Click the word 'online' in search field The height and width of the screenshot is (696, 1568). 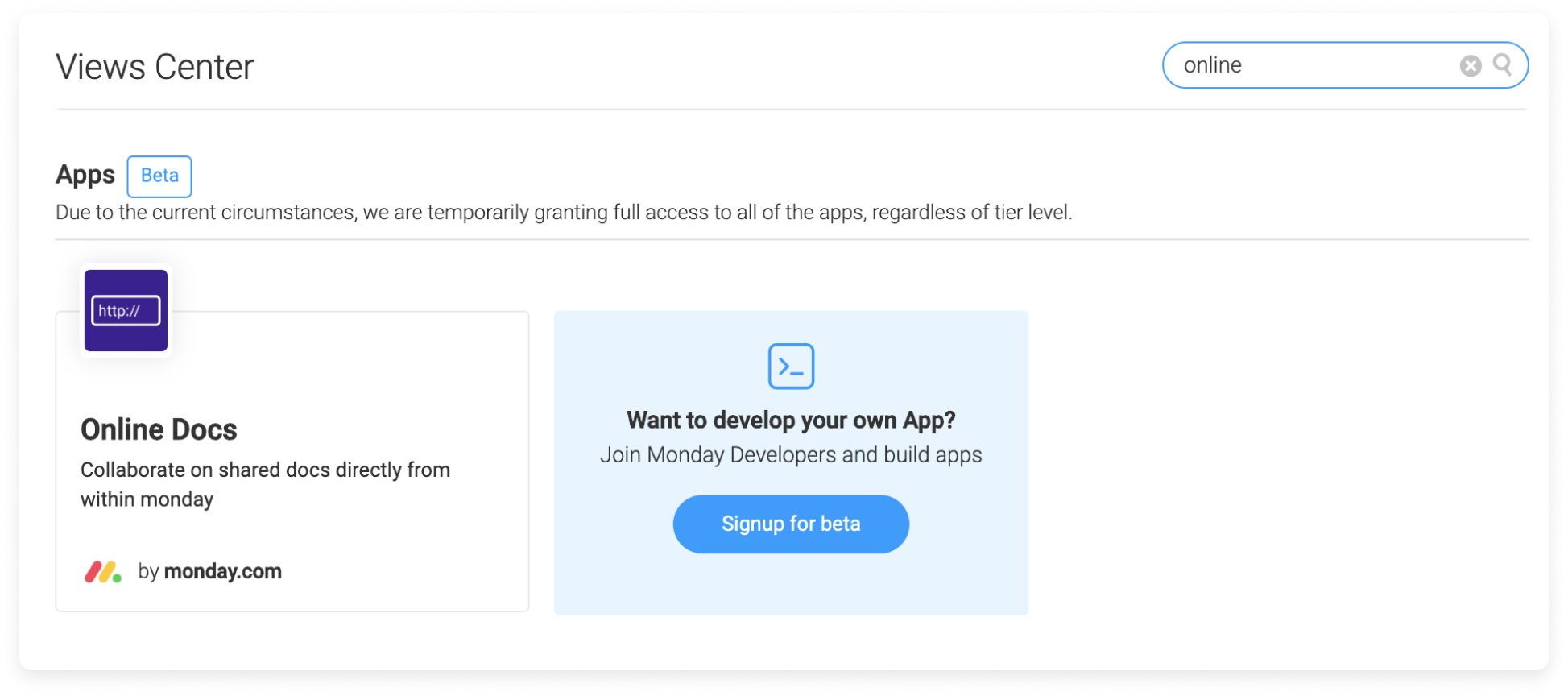[1213, 65]
